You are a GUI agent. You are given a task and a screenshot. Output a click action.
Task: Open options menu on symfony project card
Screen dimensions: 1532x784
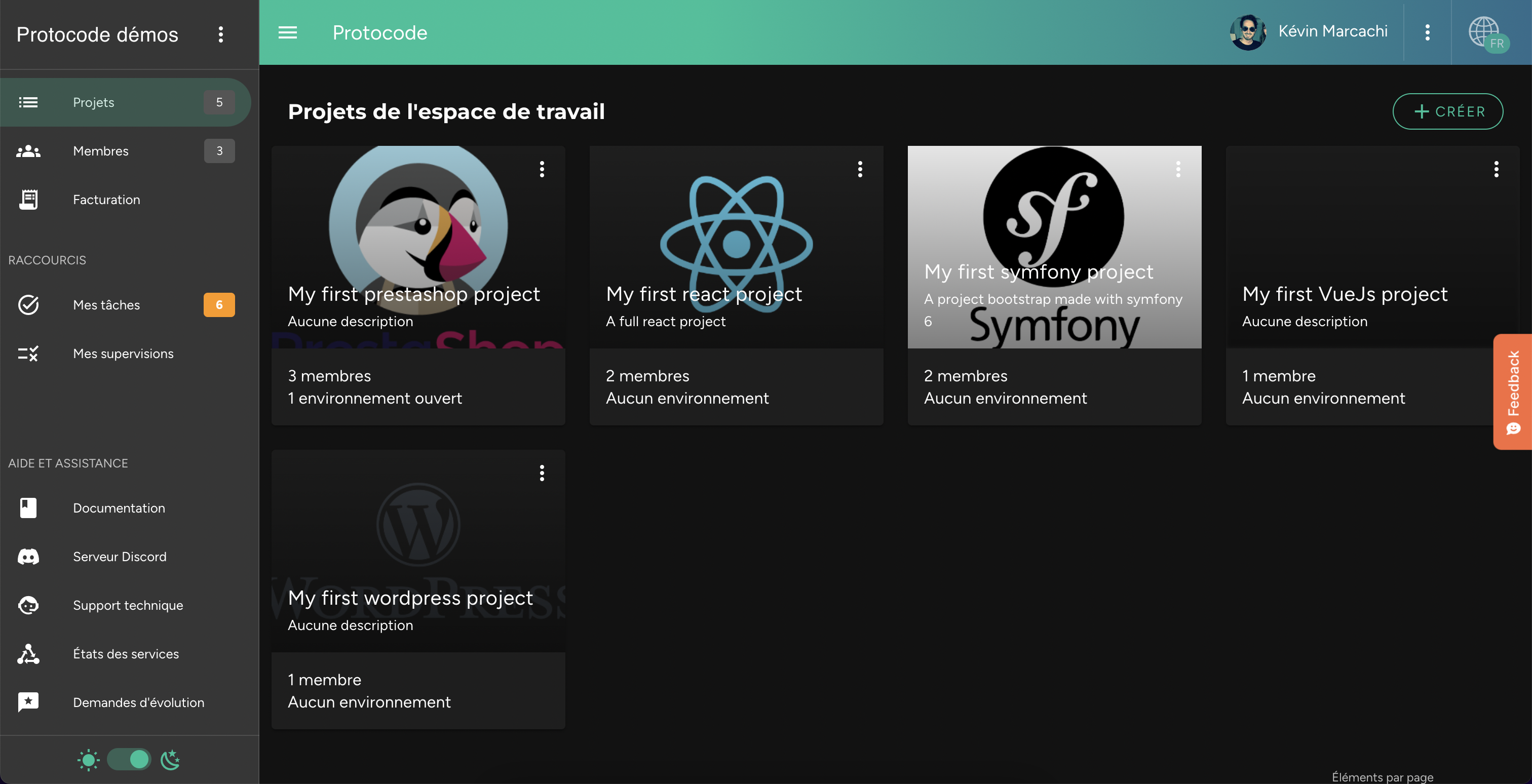[1179, 169]
